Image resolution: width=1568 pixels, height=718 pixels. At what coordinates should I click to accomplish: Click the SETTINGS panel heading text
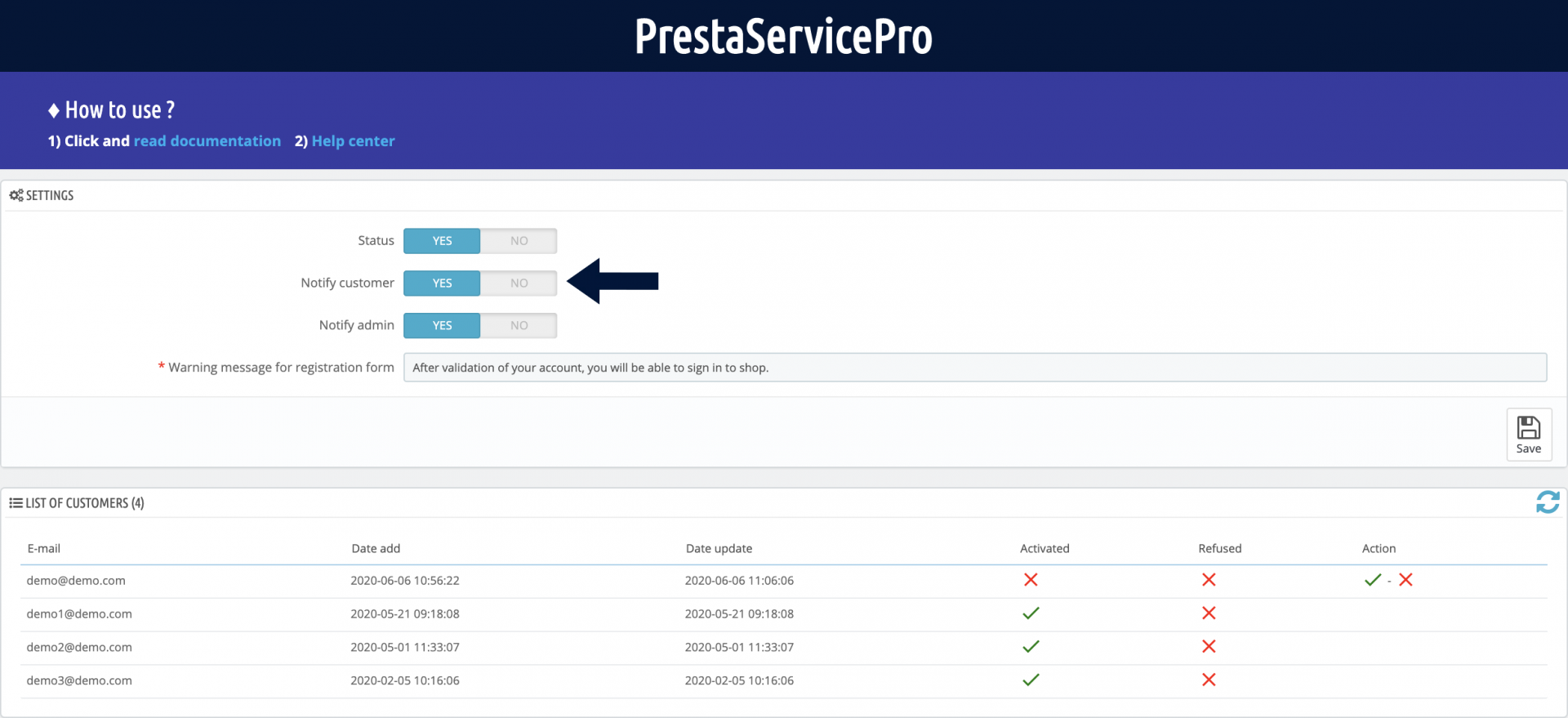(x=50, y=196)
